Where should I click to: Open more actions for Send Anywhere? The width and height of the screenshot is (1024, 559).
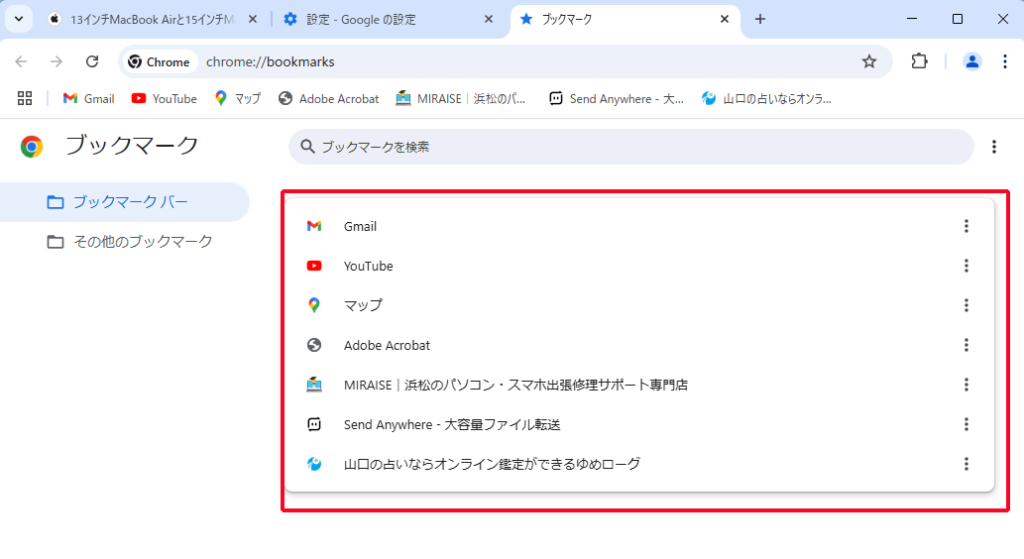[966, 424]
